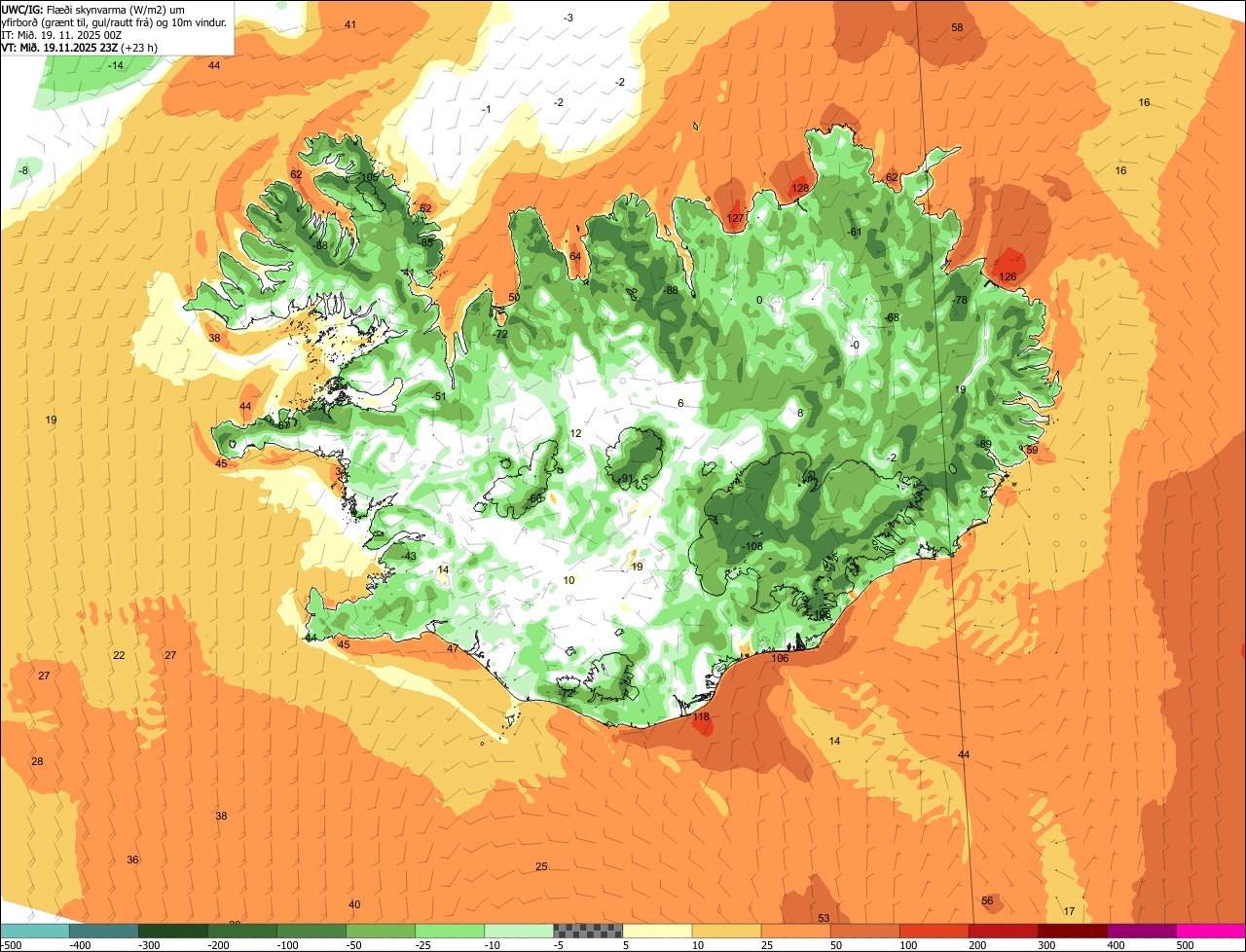The width and height of the screenshot is (1246, 952).
Task: Select the pale yellow swatch between 5 and 10
Action: [x=657, y=932]
